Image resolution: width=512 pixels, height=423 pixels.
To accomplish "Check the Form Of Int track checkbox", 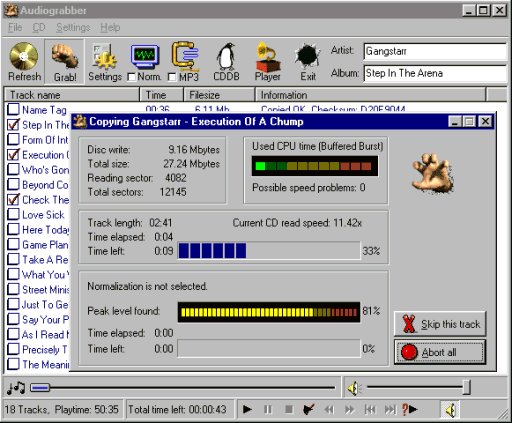I will 13,139.
